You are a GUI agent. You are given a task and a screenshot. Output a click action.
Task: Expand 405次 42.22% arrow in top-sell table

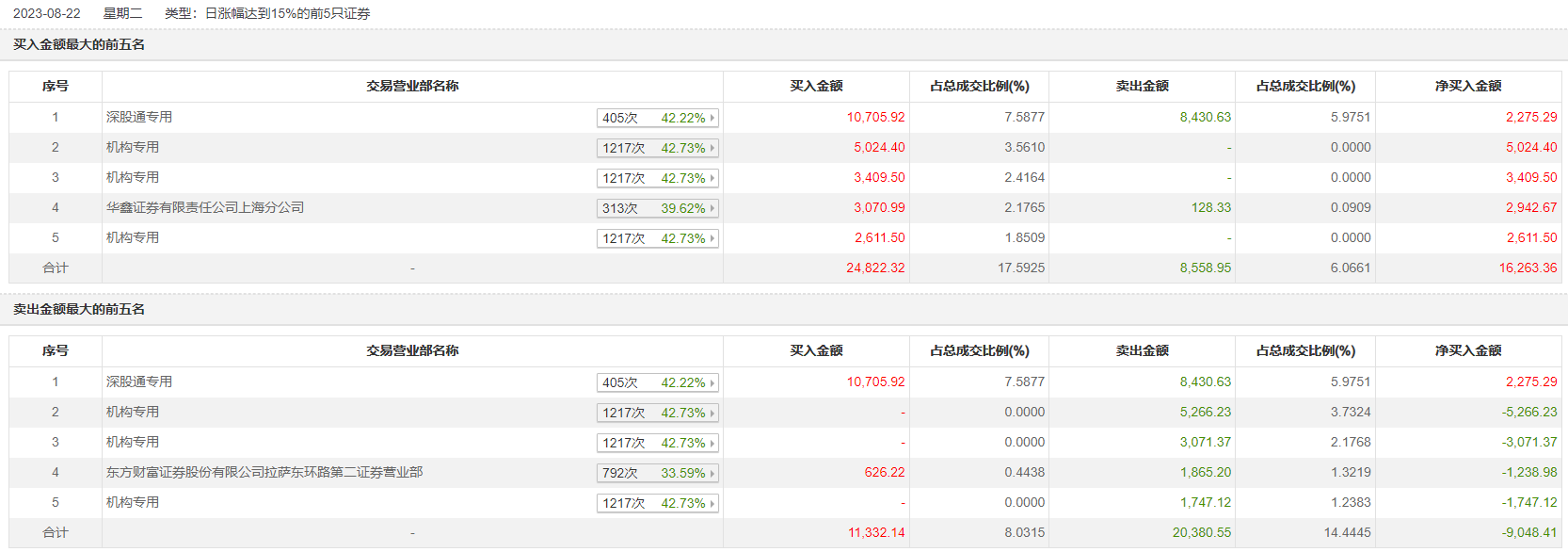click(x=712, y=382)
